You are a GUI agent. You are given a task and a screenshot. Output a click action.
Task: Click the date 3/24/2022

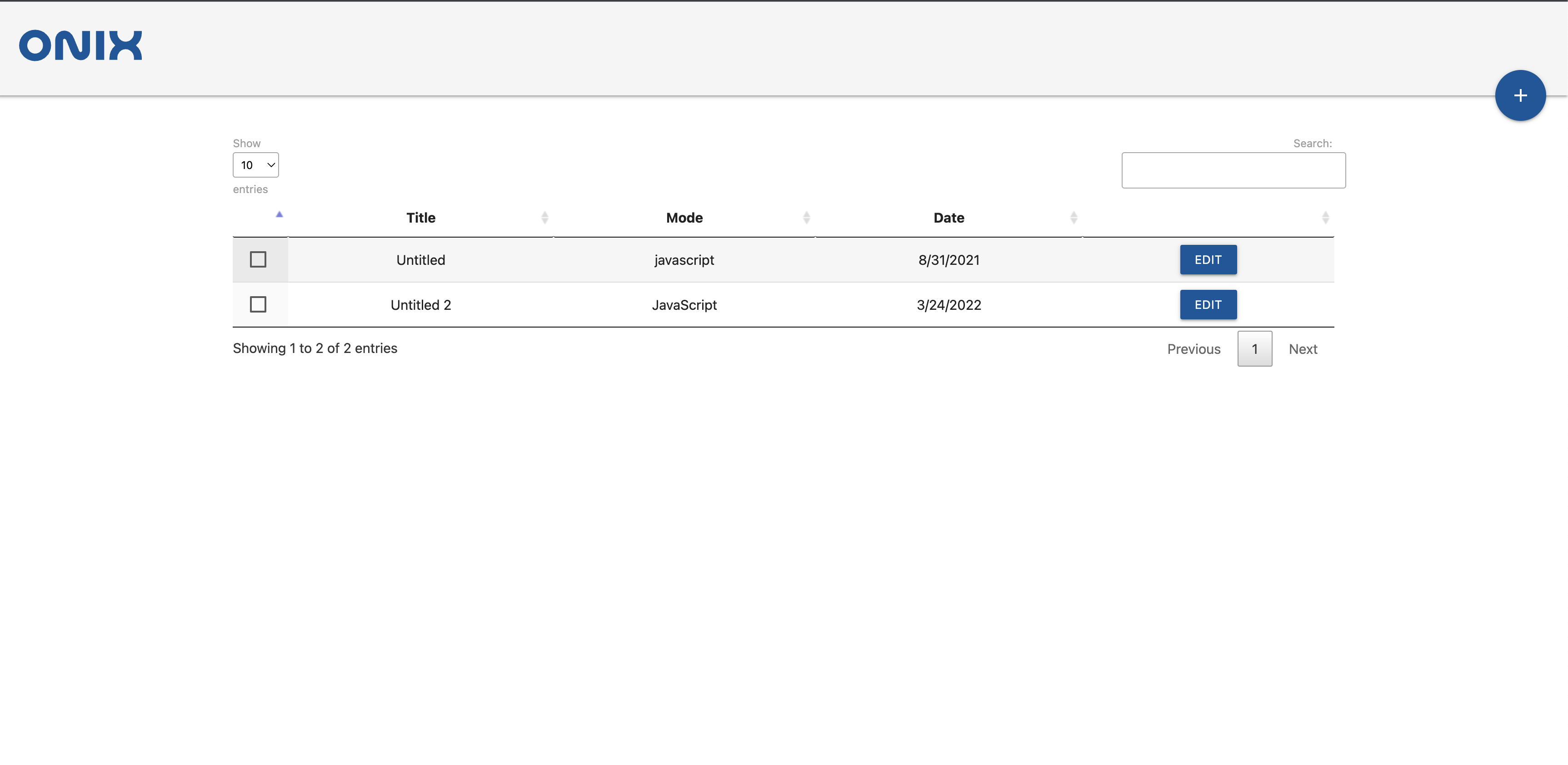(x=949, y=305)
